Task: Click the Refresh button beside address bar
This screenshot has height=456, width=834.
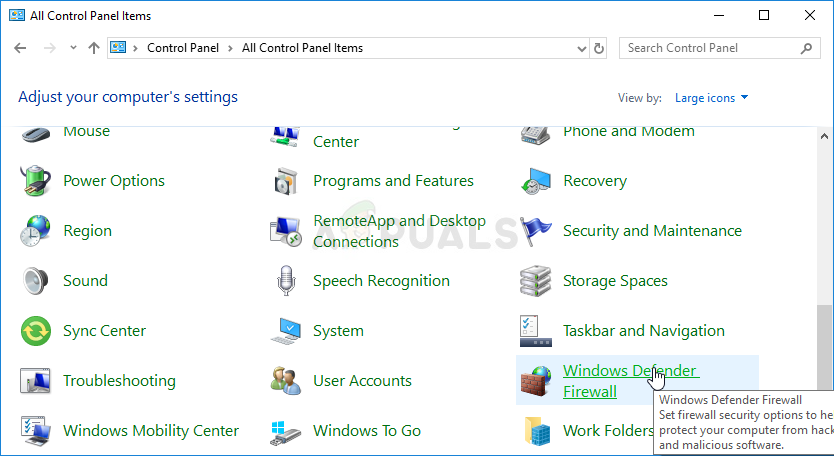Action: (x=599, y=48)
